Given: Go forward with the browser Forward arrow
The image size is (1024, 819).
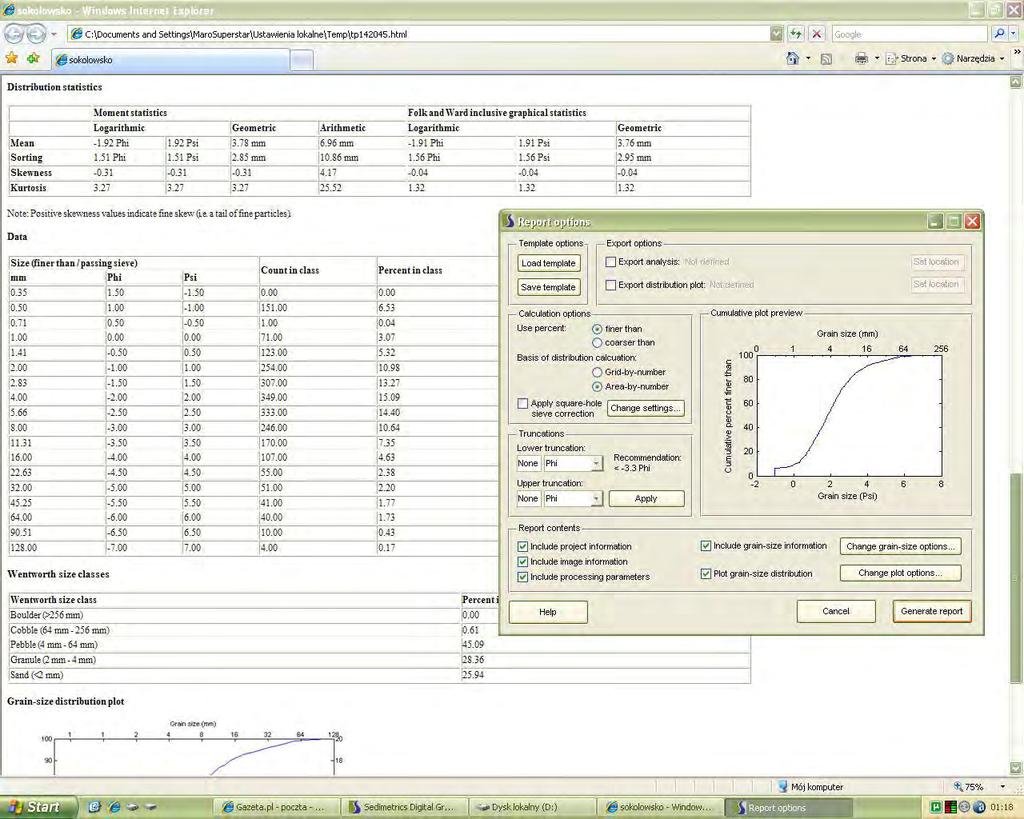Looking at the screenshot, I should (x=36, y=33).
